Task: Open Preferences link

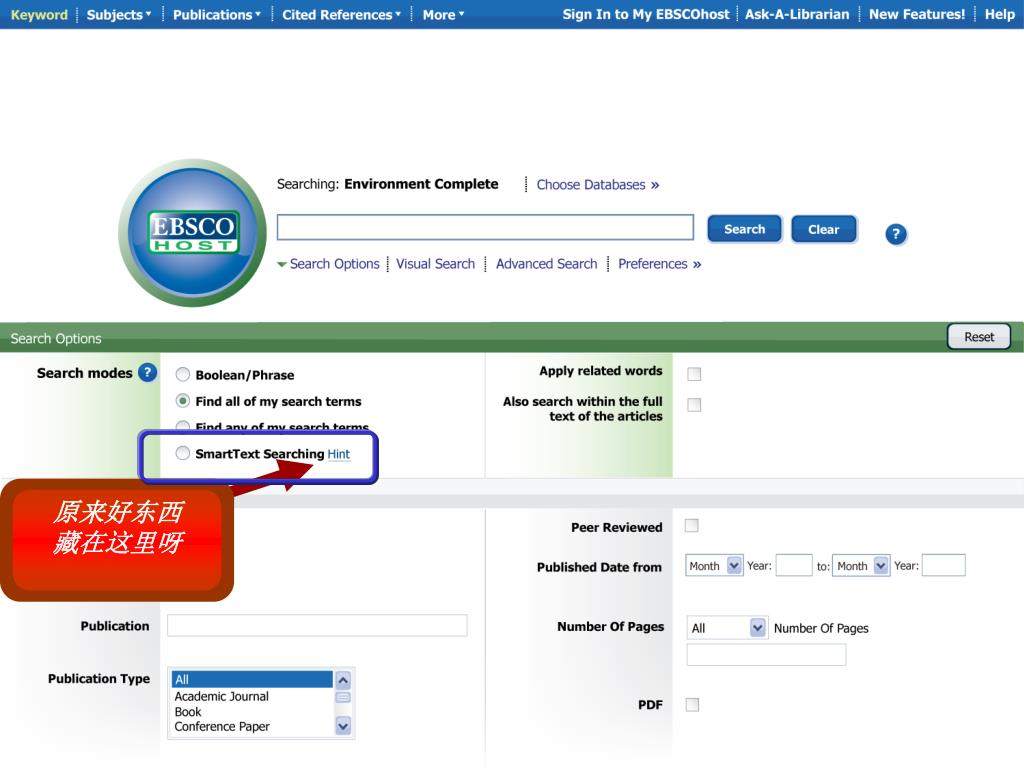Action: point(660,264)
